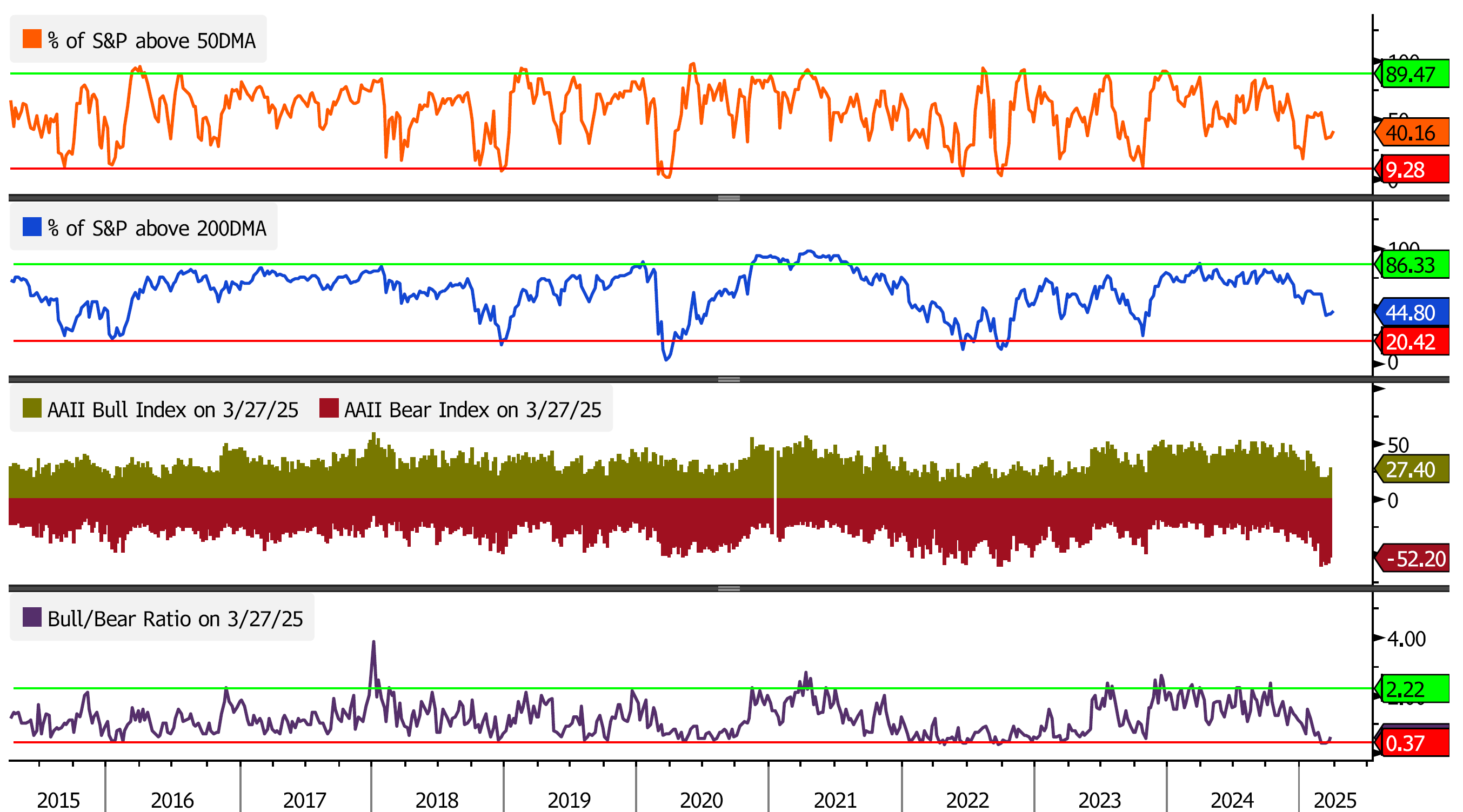Select the orange 40.16 last value tag
Image resolution: width=1463 pixels, height=812 pixels.
coord(1413,133)
